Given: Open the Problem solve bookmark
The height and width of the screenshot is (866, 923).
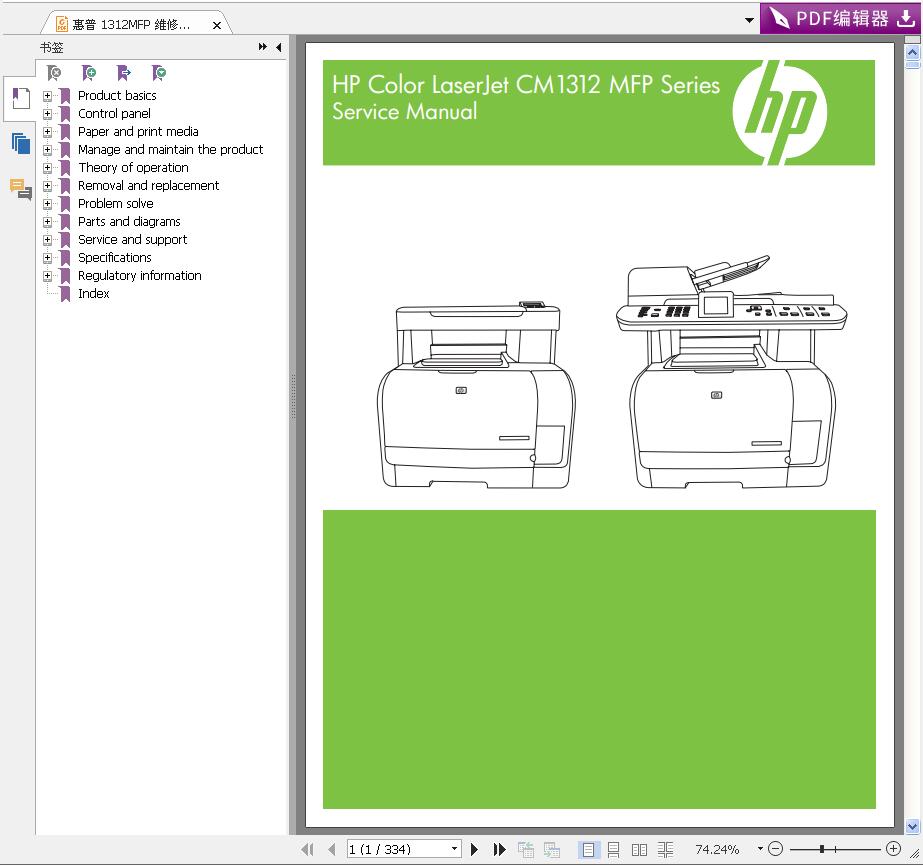Looking at the screenshot, I should (x=116, y=204).
